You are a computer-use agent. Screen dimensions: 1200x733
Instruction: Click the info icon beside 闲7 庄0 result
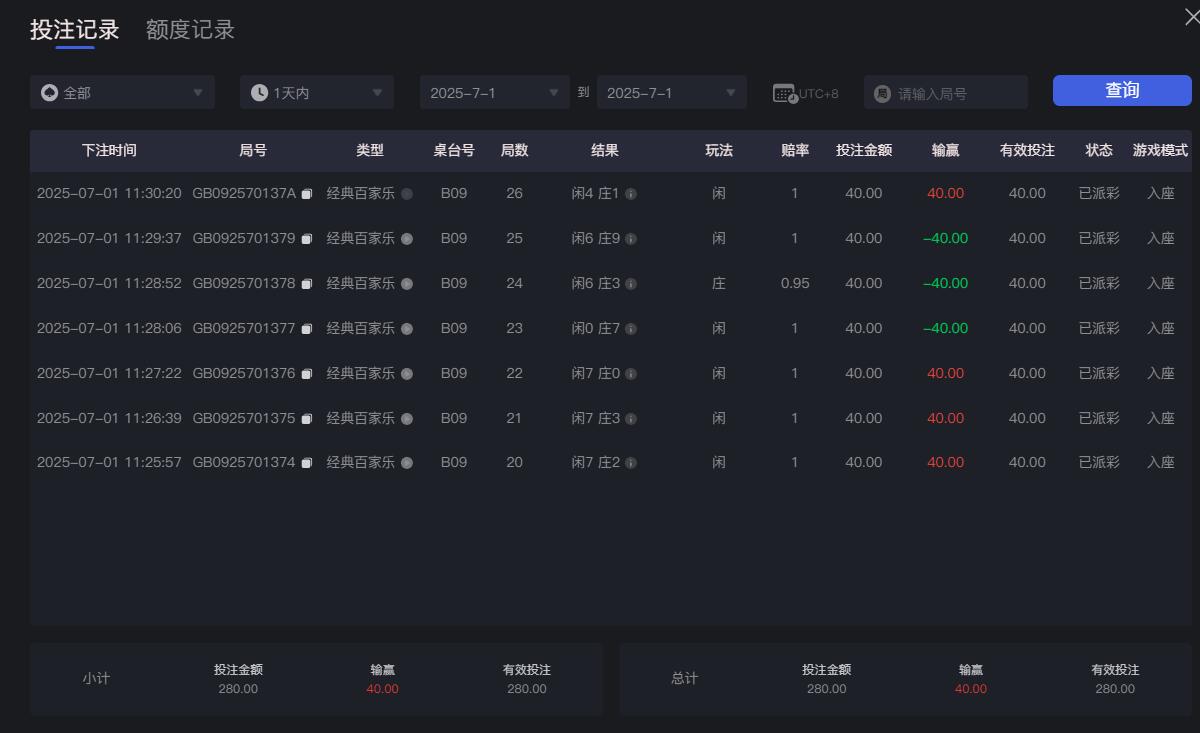tap(629, 373)
